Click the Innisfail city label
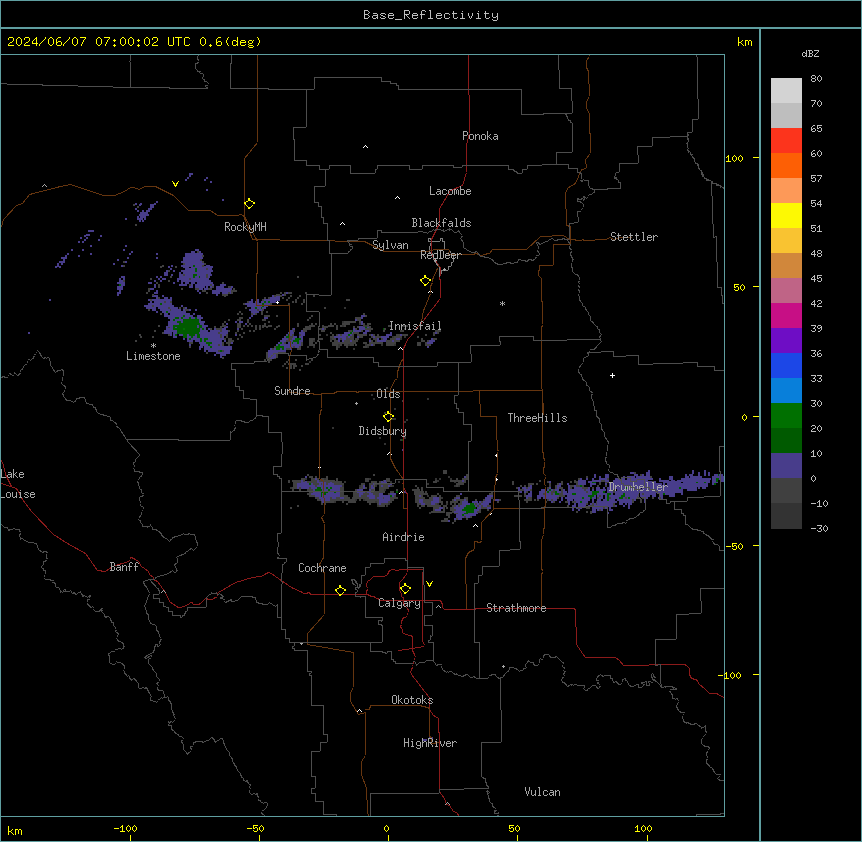The image size is (862, 842). [x=415, y=326]
